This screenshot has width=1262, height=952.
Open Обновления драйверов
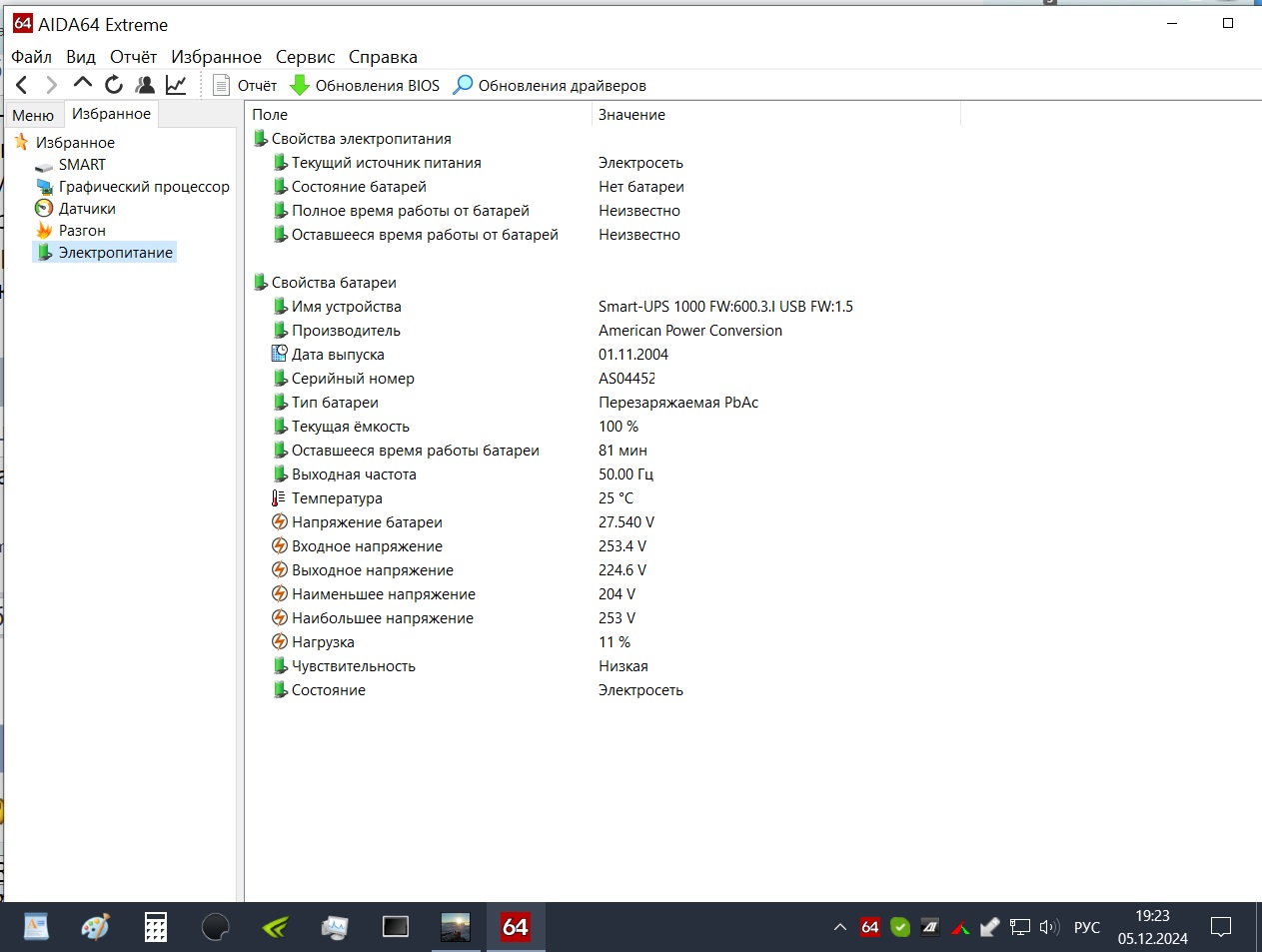point(550,85)
